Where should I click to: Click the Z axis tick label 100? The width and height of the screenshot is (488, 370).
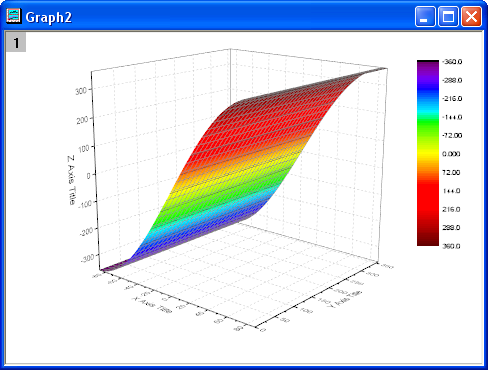click(x=84, y=148)
